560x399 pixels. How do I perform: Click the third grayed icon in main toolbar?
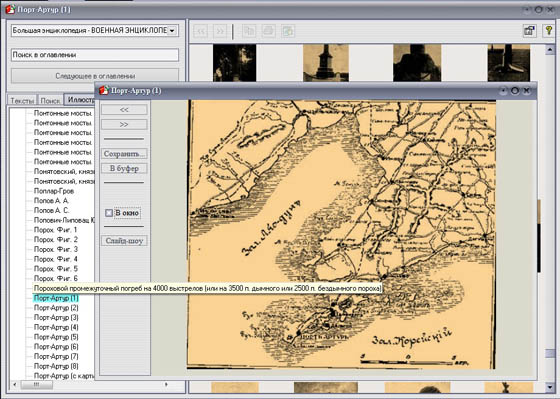coord(288,31)
